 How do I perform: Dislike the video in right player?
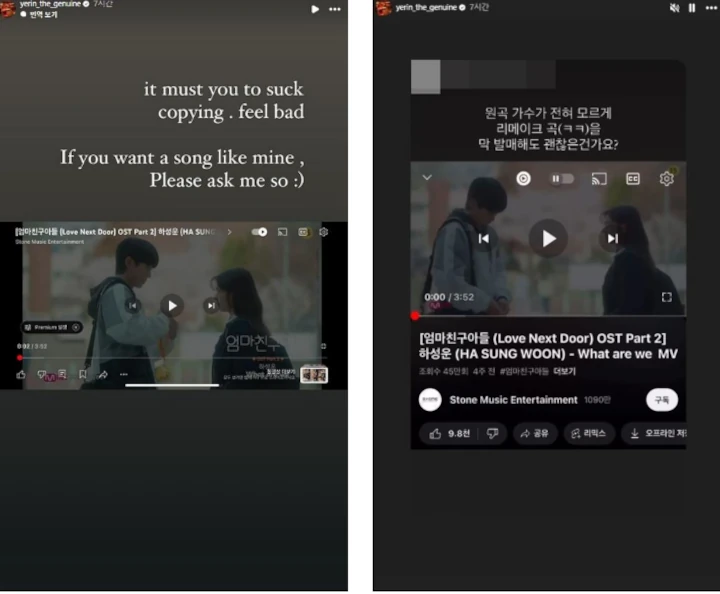(x=493, y=433)
